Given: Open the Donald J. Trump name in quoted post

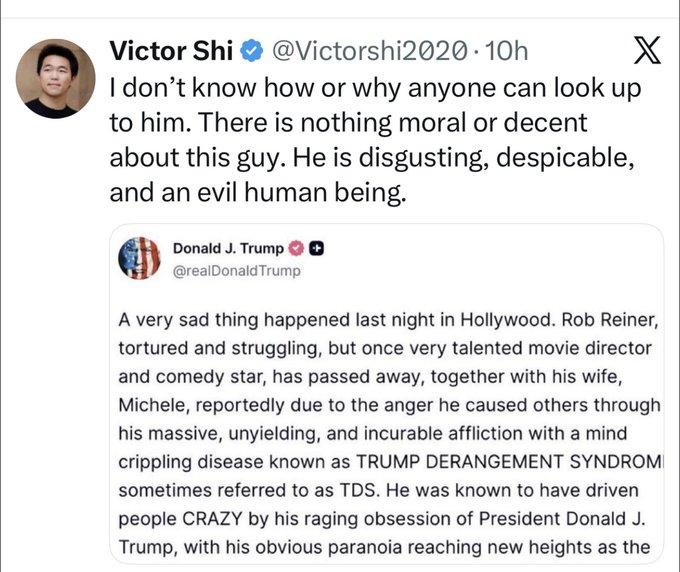Looking at the screenshot, I should click(x=228, y=248).
